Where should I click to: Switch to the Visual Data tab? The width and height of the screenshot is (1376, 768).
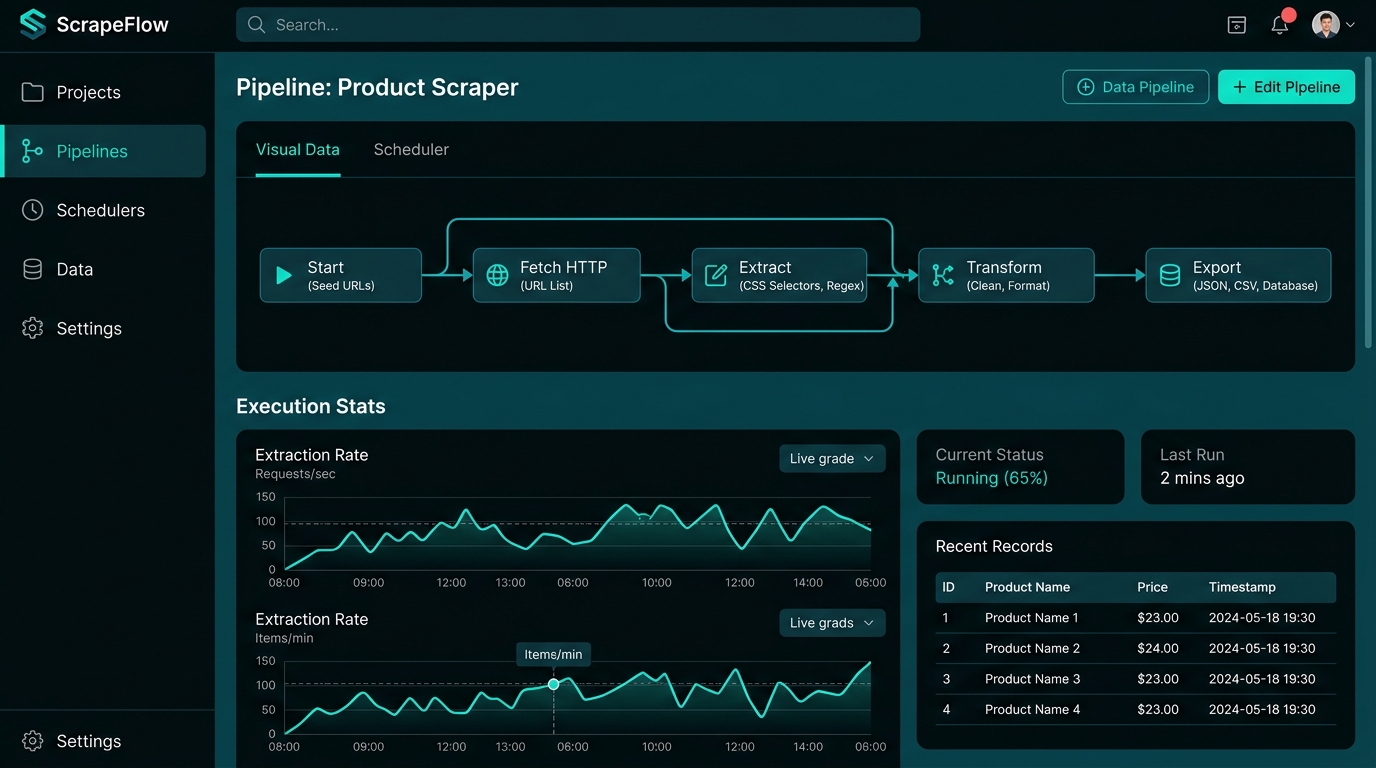298,150
